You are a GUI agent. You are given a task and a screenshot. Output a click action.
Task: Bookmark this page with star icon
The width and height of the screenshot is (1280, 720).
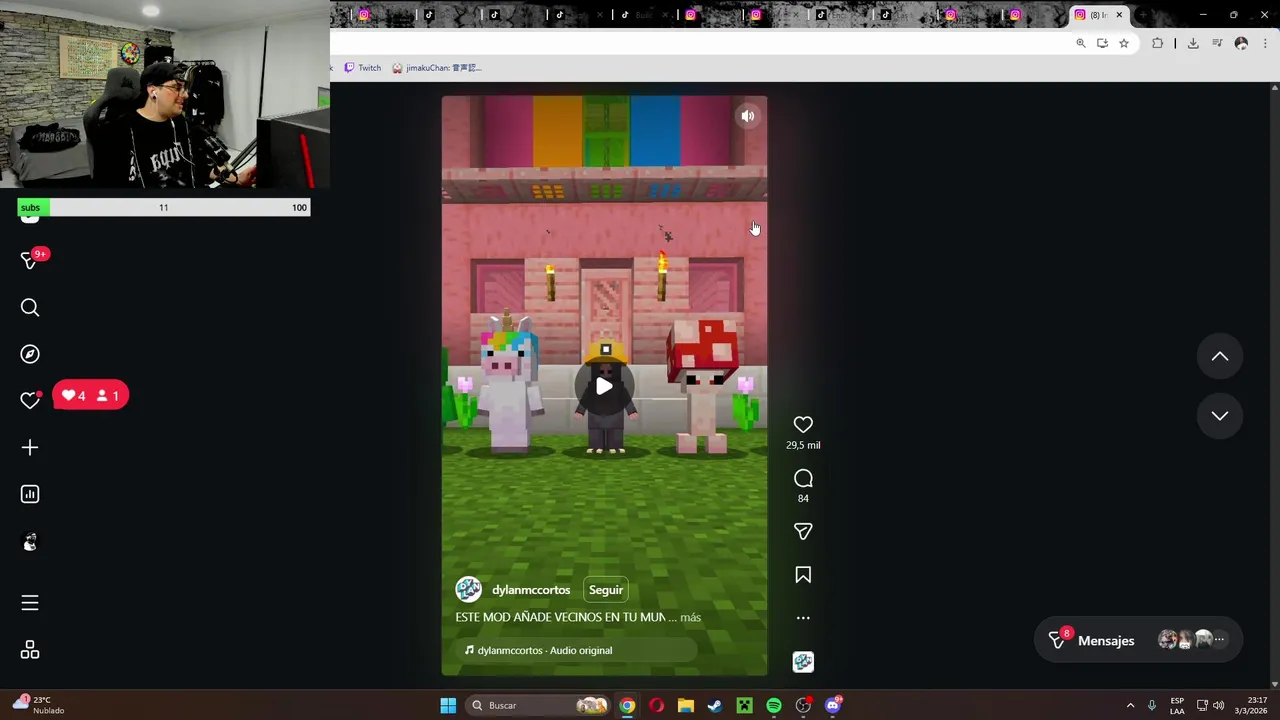[x=1124, y=44]
